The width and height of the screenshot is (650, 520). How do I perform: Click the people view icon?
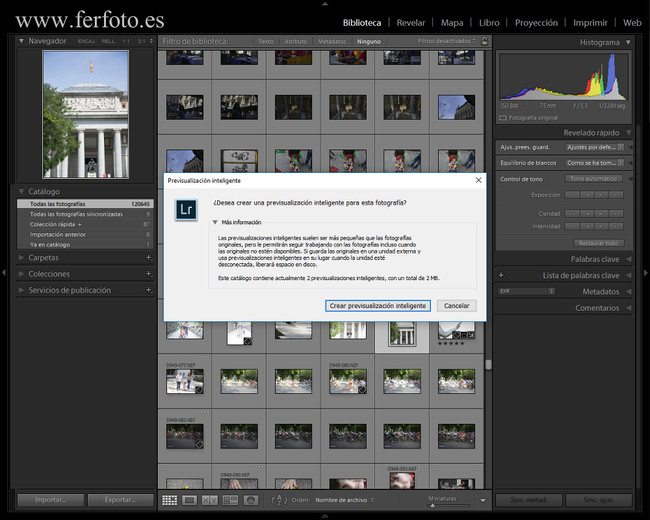(x=251, y=500)
